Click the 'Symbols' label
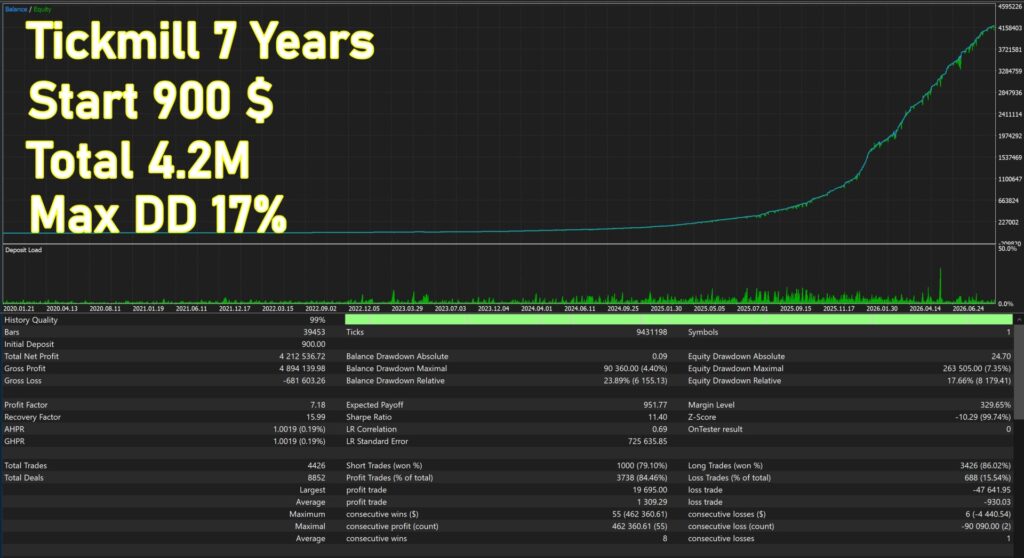1024x558 pixels. [x=703, y=332]
